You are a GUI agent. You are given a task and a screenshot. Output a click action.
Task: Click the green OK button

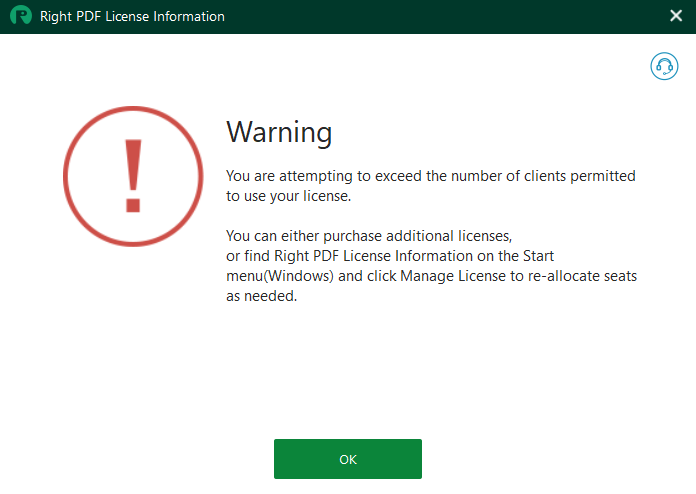(x=348, y=459)
